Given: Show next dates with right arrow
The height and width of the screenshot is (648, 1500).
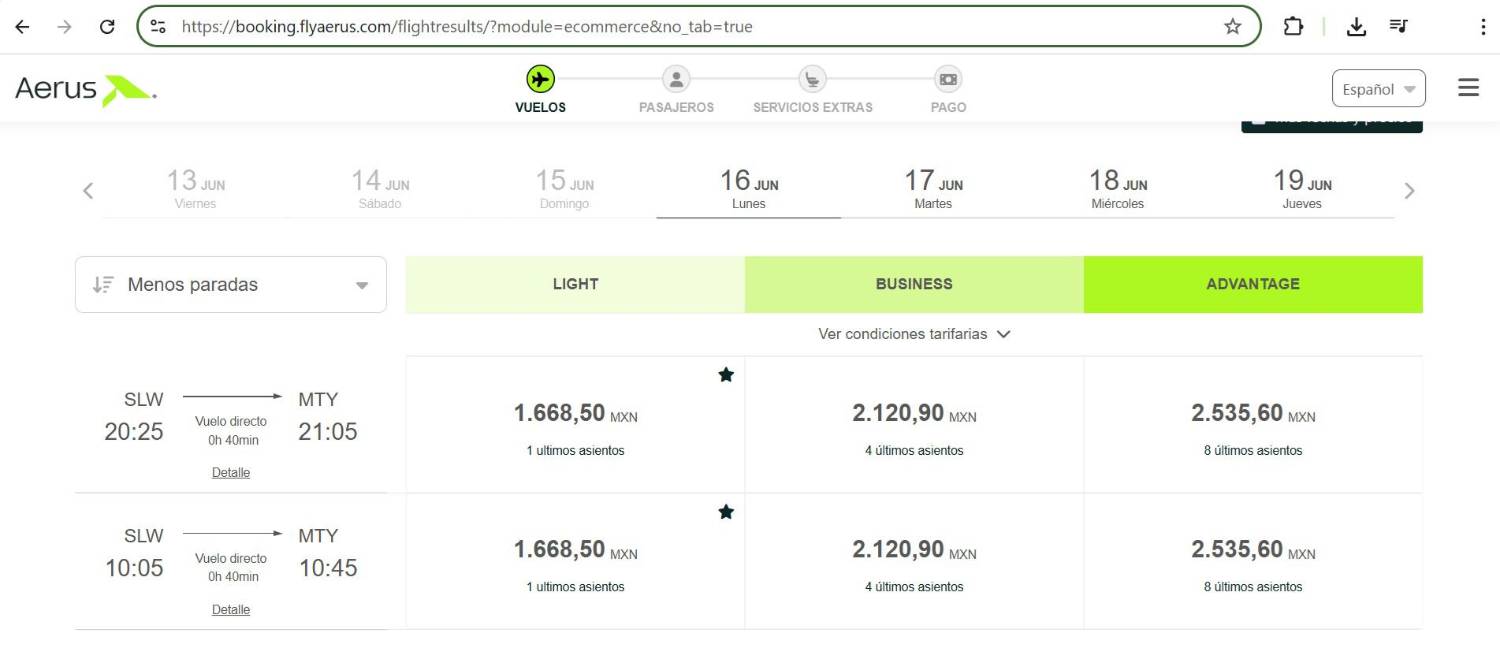Looking at the screenshot, I should click(1409, 191).
